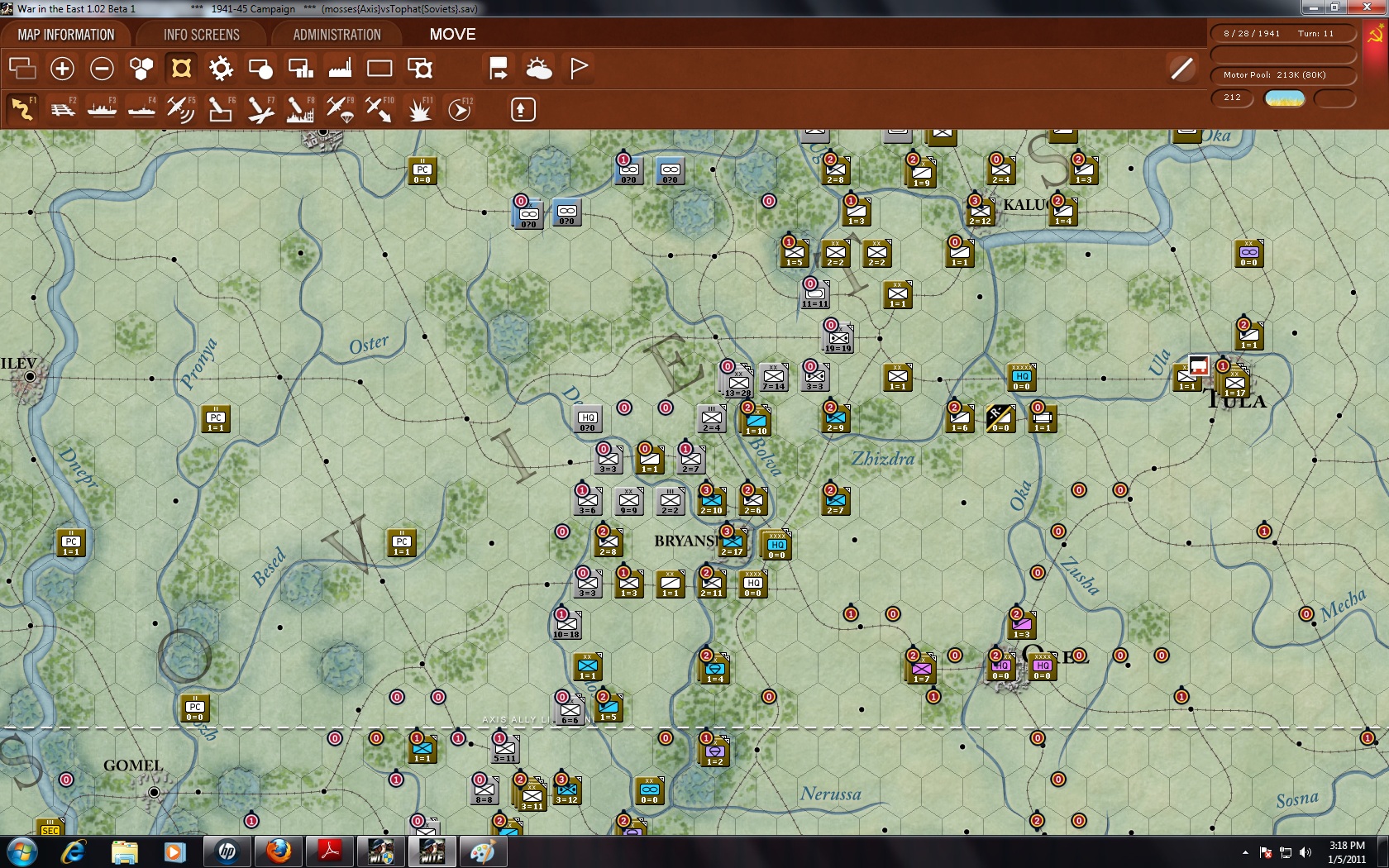Image resolution: width=1389 pixels, height=868 pixels.
Task: Switch to the INFO SCREENS tab
Action: pyautogui.click(x=202, y=35)
